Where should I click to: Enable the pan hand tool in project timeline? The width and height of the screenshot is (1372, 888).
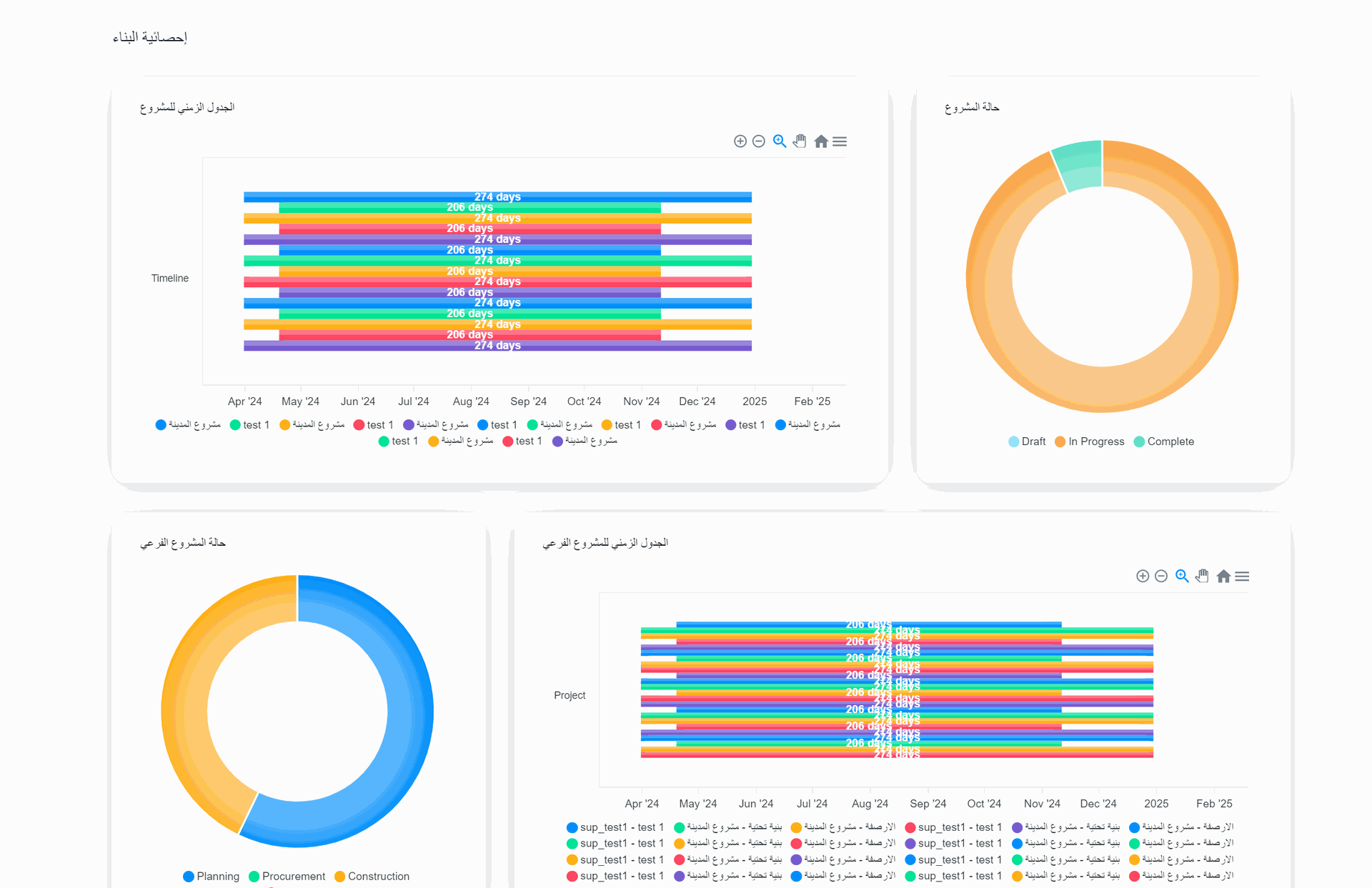[800, 141]
